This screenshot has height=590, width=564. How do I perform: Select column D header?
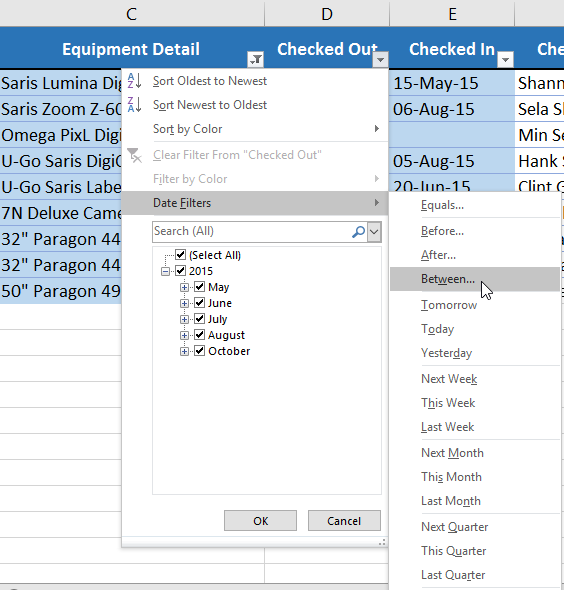click(327, 14)
